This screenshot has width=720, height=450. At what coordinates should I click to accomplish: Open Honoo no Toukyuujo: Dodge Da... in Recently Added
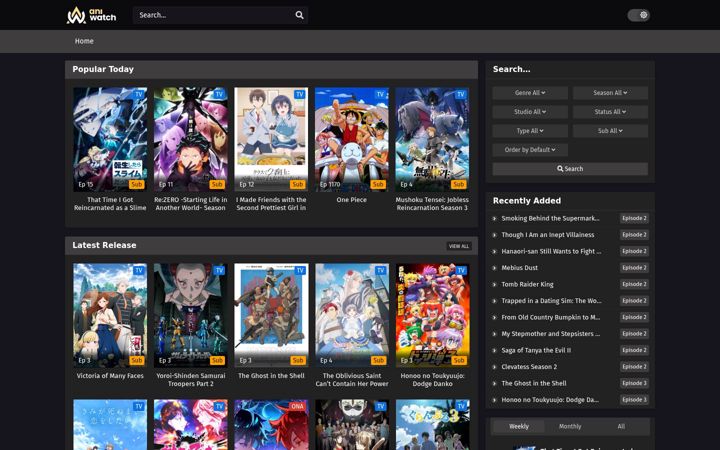click(550, 400)
